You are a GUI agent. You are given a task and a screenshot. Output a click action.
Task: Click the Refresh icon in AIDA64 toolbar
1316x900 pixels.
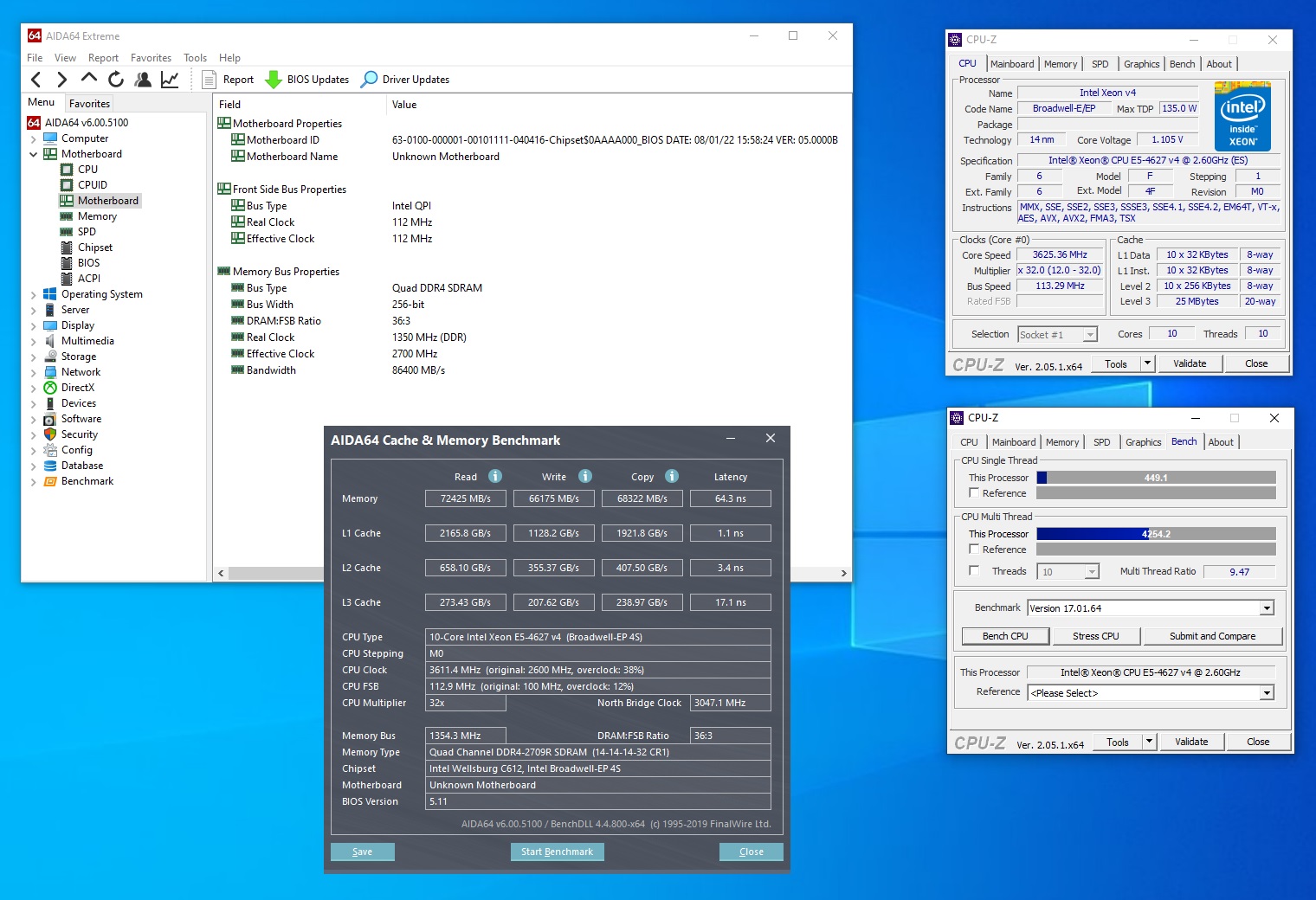116,80
